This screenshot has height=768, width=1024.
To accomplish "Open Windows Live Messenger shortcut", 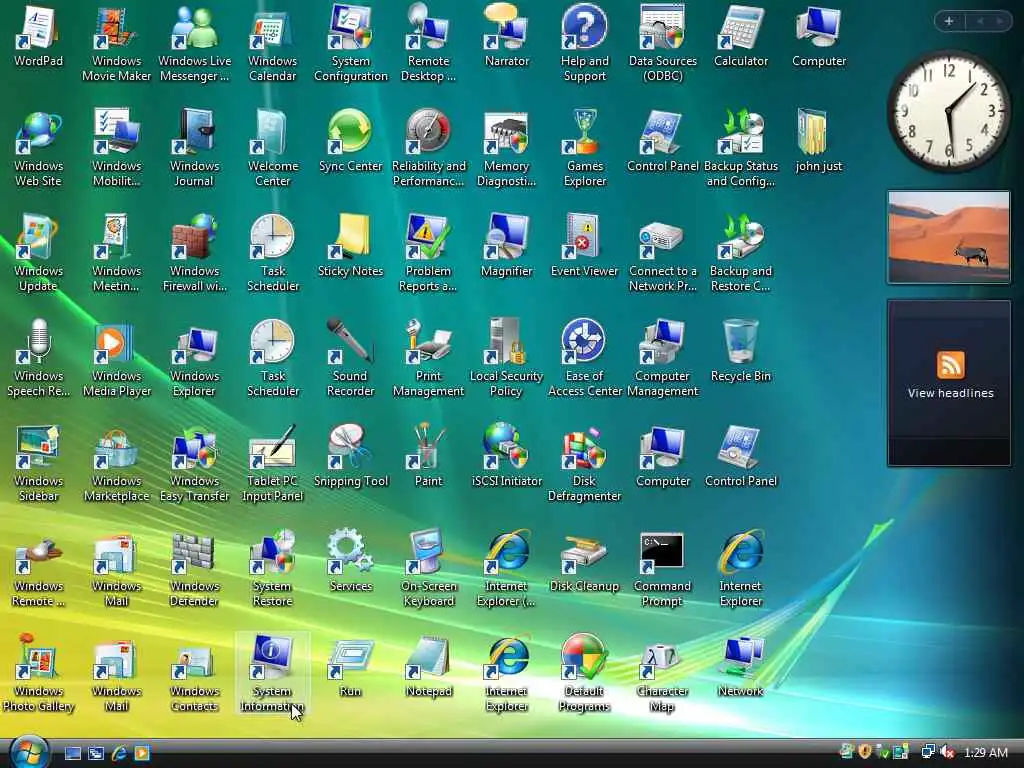I will 195,43.
